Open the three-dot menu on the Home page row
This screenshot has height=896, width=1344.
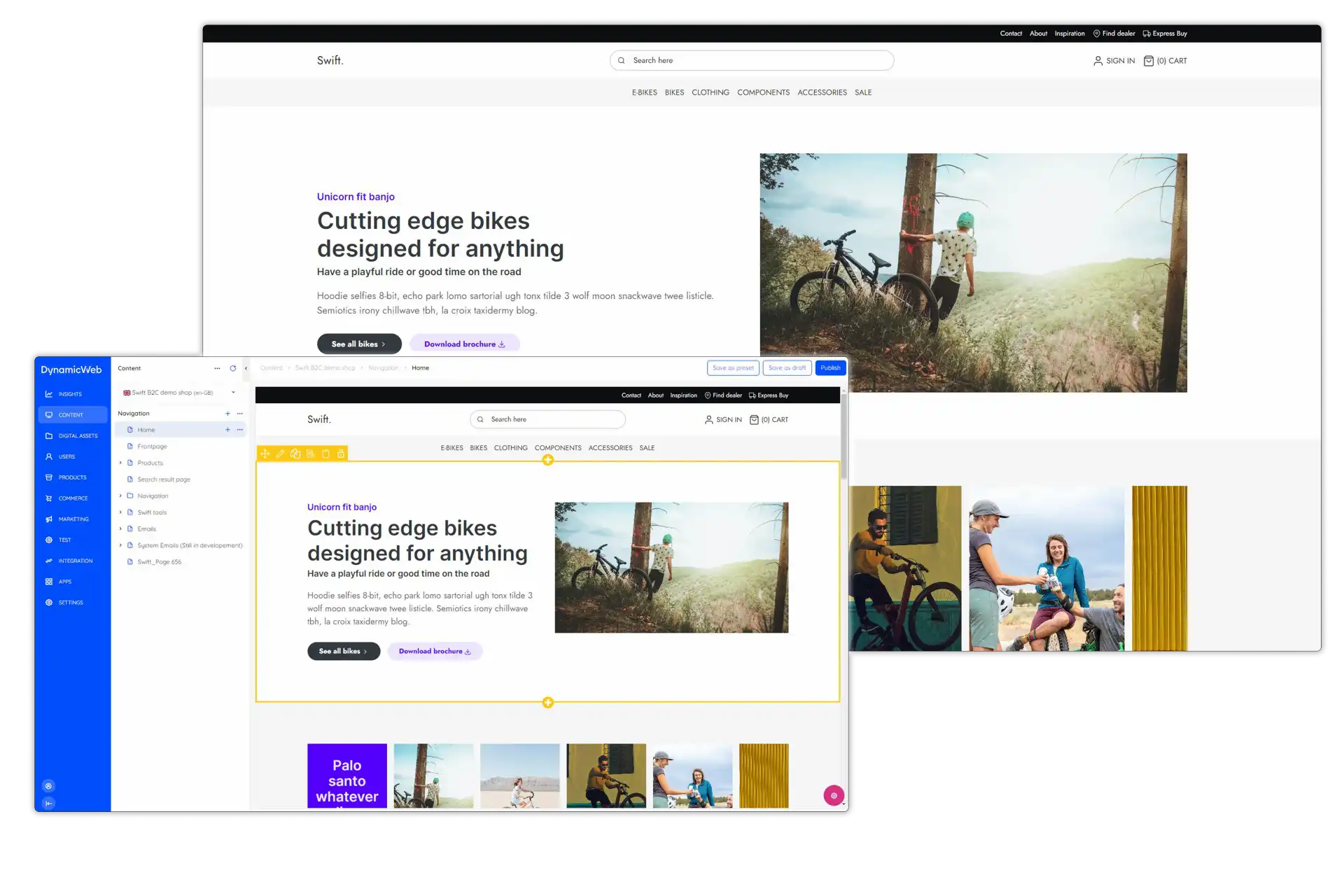click(x=240, y=430)
